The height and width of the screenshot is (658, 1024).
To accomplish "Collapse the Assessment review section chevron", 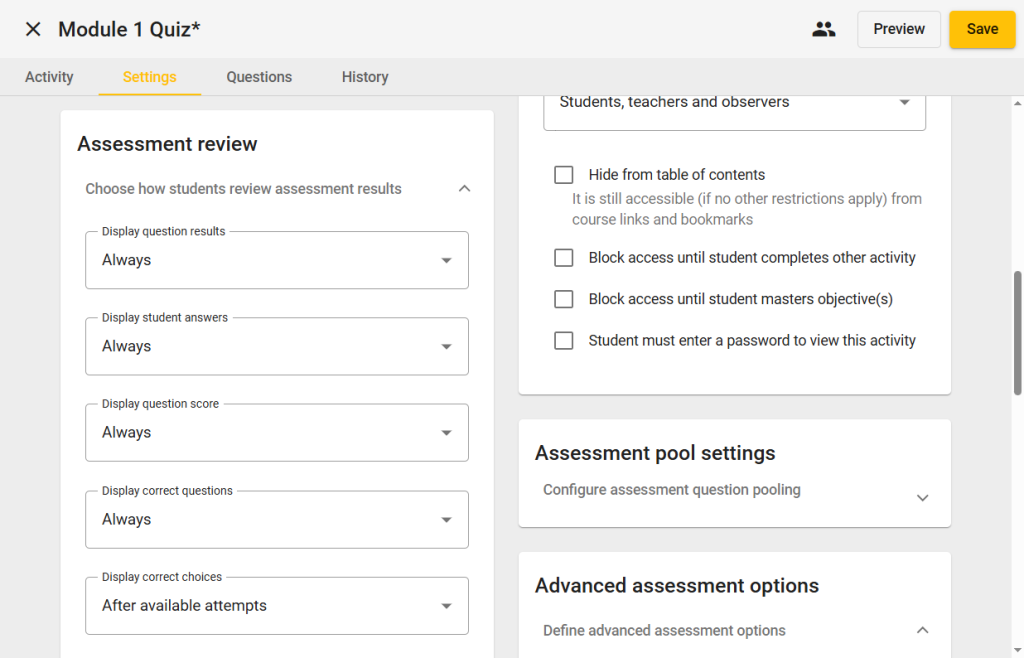I will tap(464, 188).
